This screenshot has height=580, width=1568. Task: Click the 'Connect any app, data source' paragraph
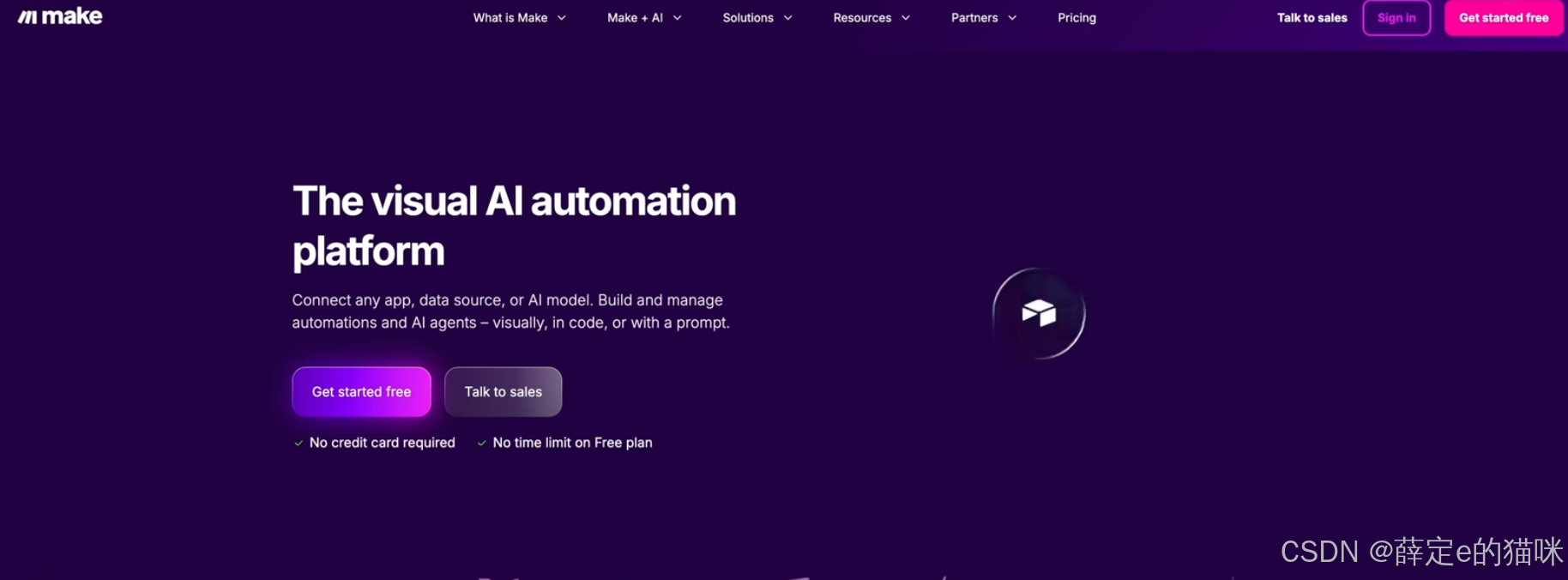coord(510,311)
